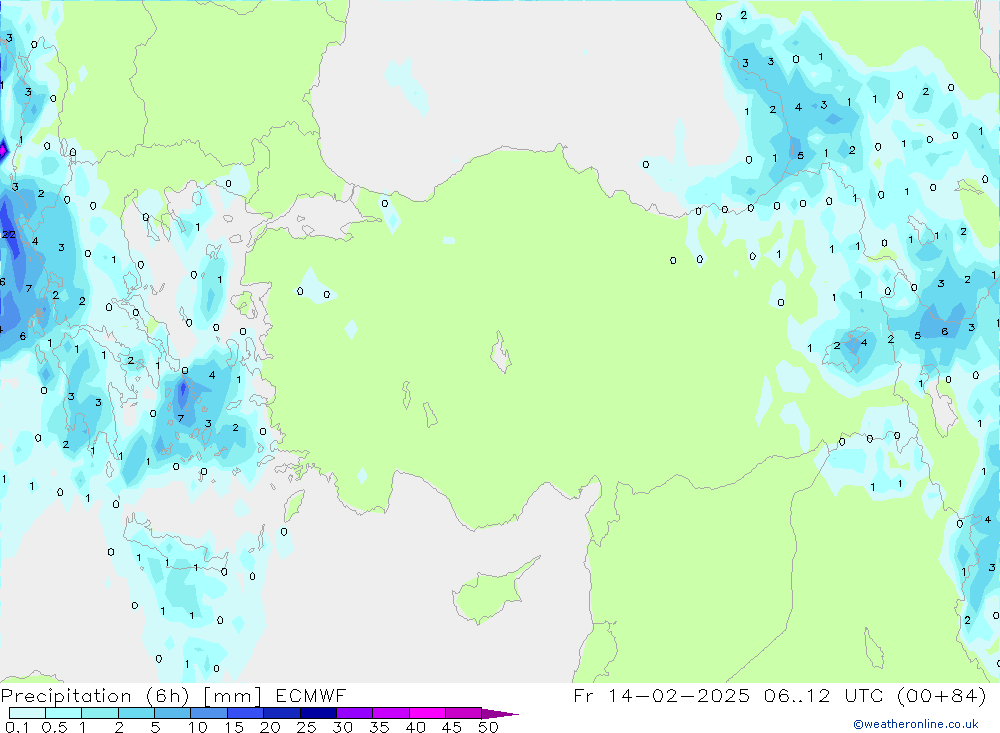Click the '25' legend scale label
The width and height of the screenshot is (1000, 733).
306,727
